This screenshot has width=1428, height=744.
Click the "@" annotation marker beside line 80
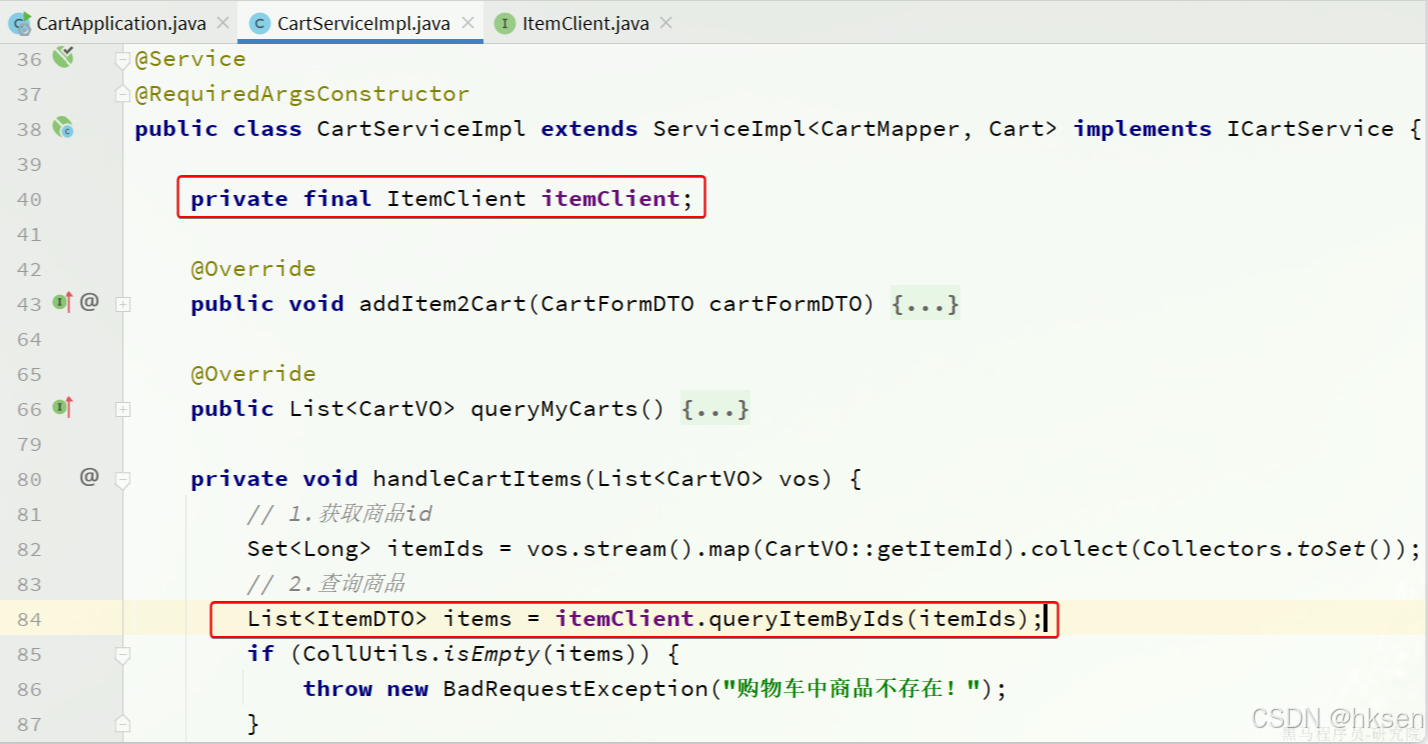click(x=88, y=478)
